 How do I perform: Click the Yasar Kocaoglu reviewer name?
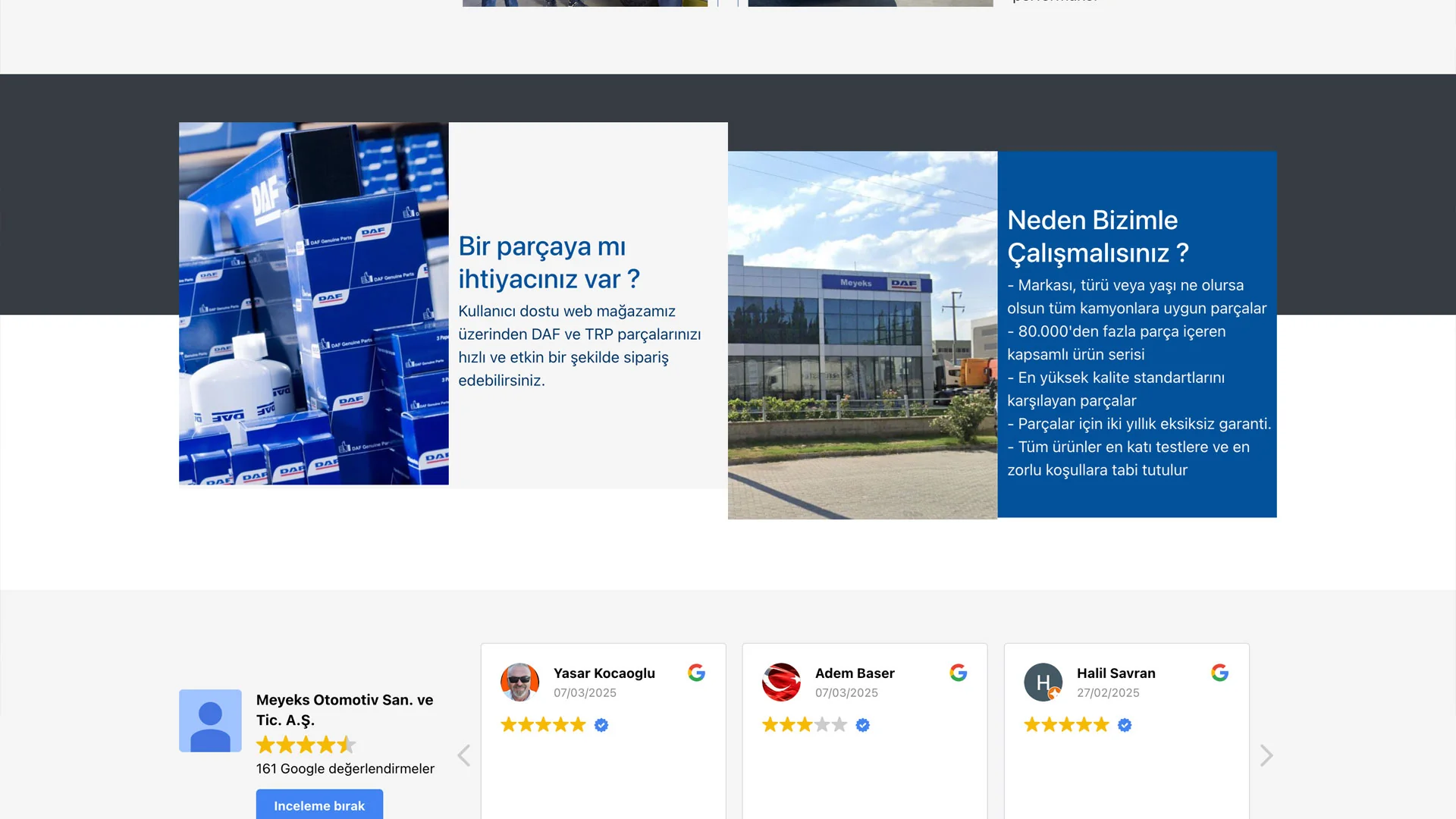pyautogui.click(x=604, y=673)
